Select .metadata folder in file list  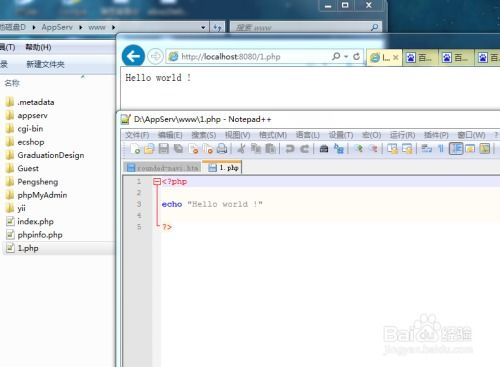point(30,102)
